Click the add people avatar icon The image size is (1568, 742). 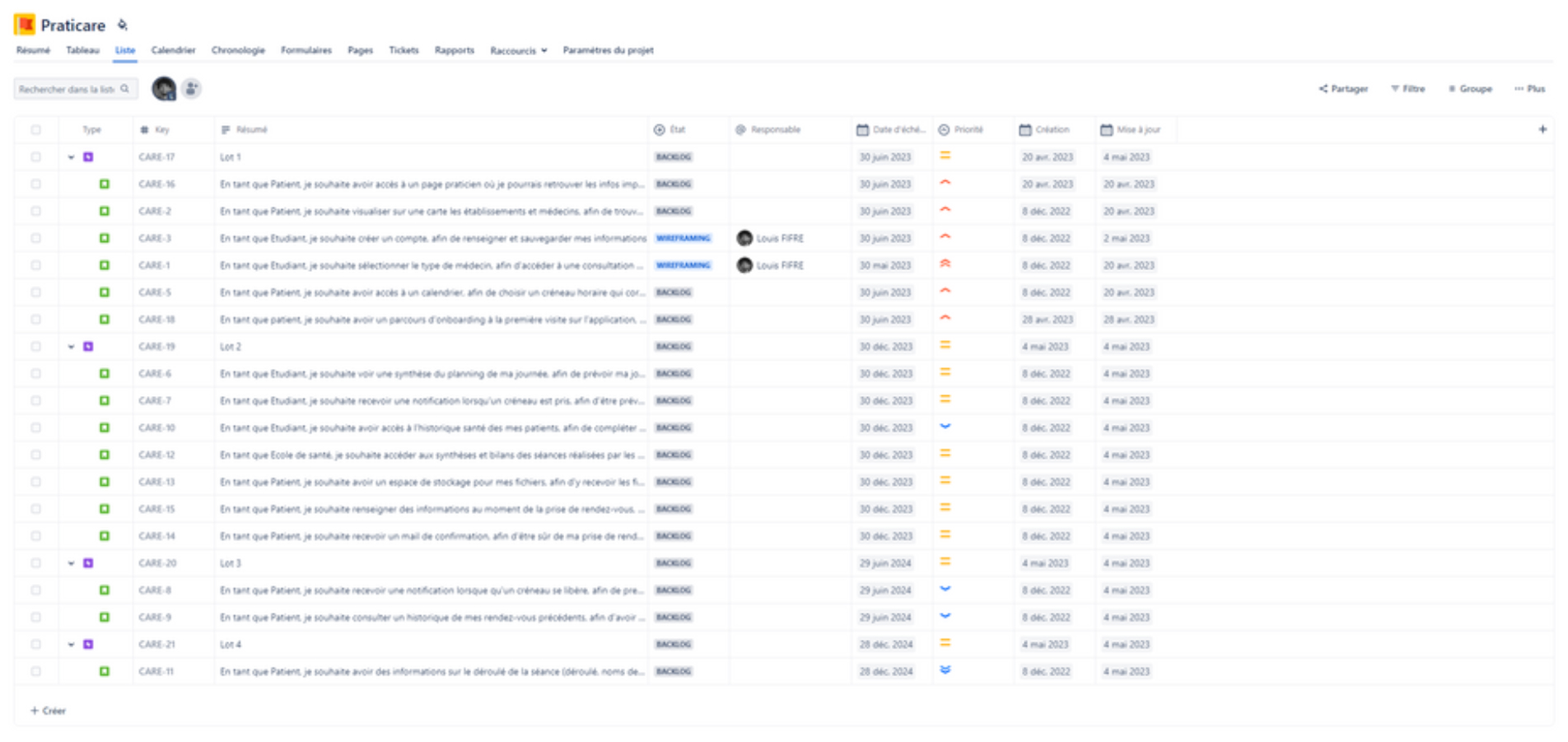pyautogui.click(x=191, y=88)
